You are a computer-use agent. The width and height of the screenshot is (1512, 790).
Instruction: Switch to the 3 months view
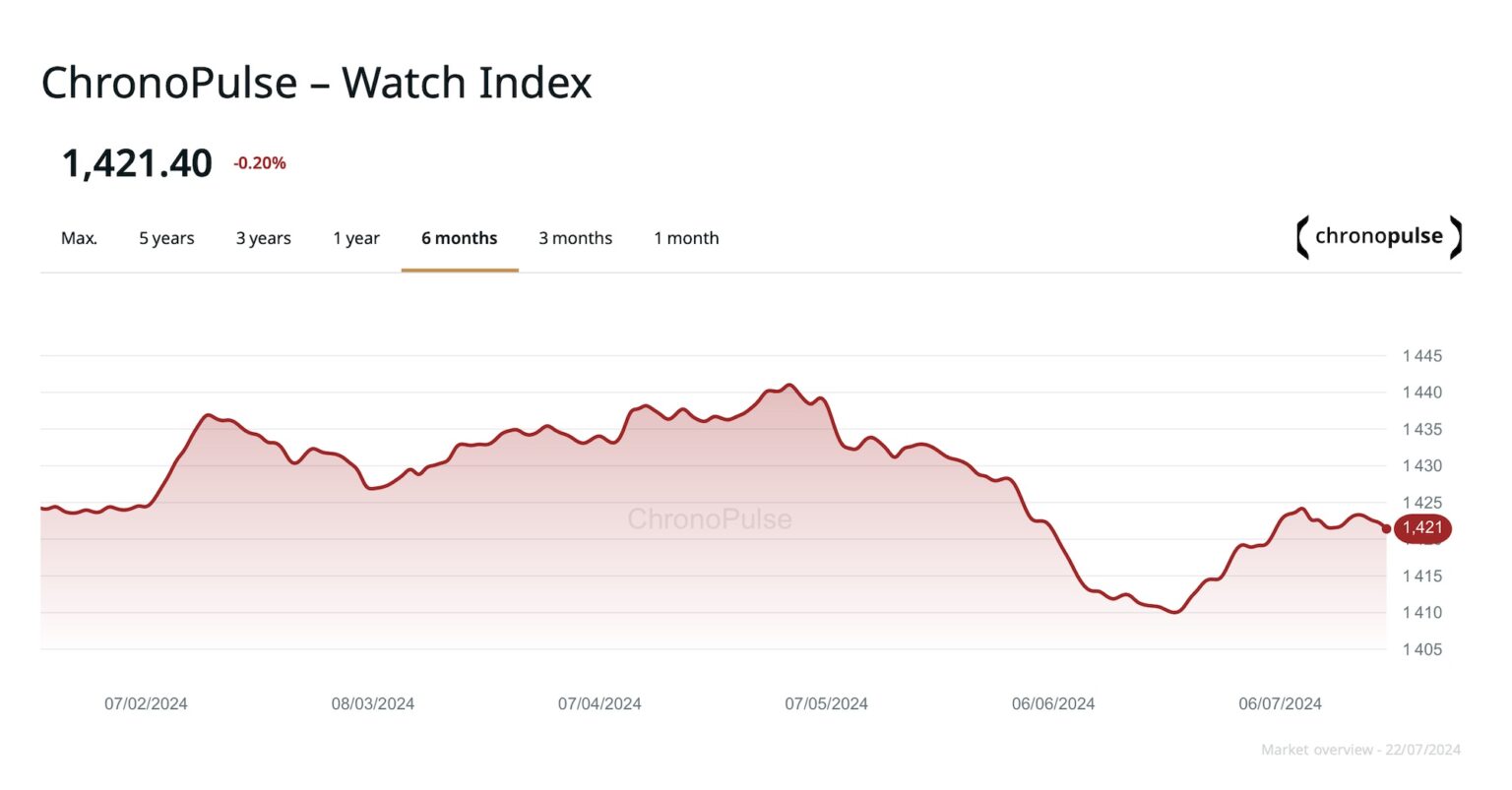[575, 237]
